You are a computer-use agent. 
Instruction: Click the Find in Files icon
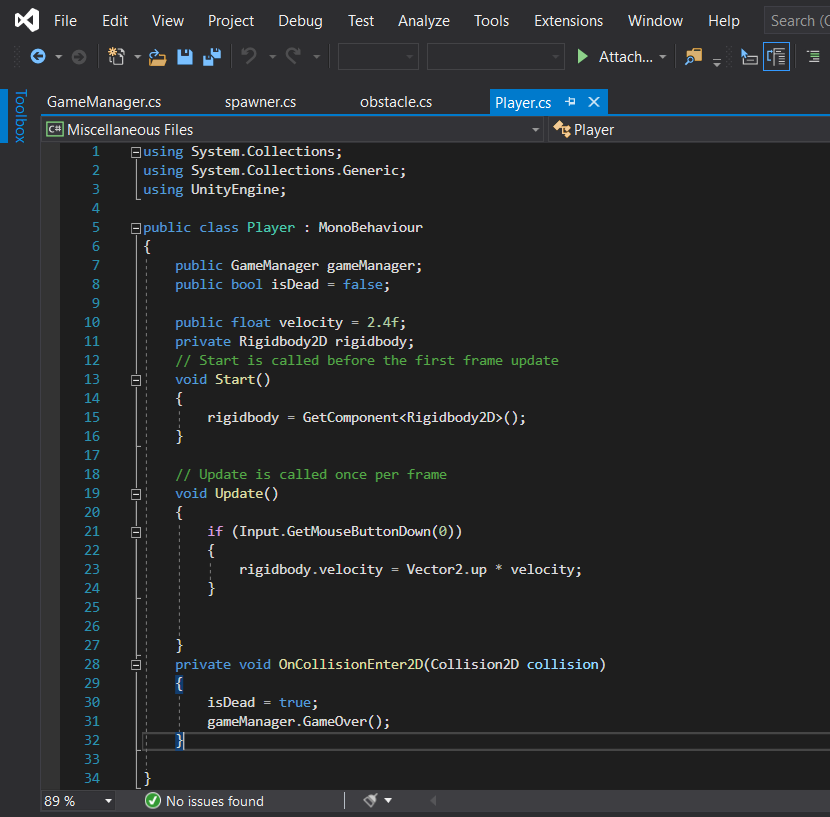[x=693, y=57]
